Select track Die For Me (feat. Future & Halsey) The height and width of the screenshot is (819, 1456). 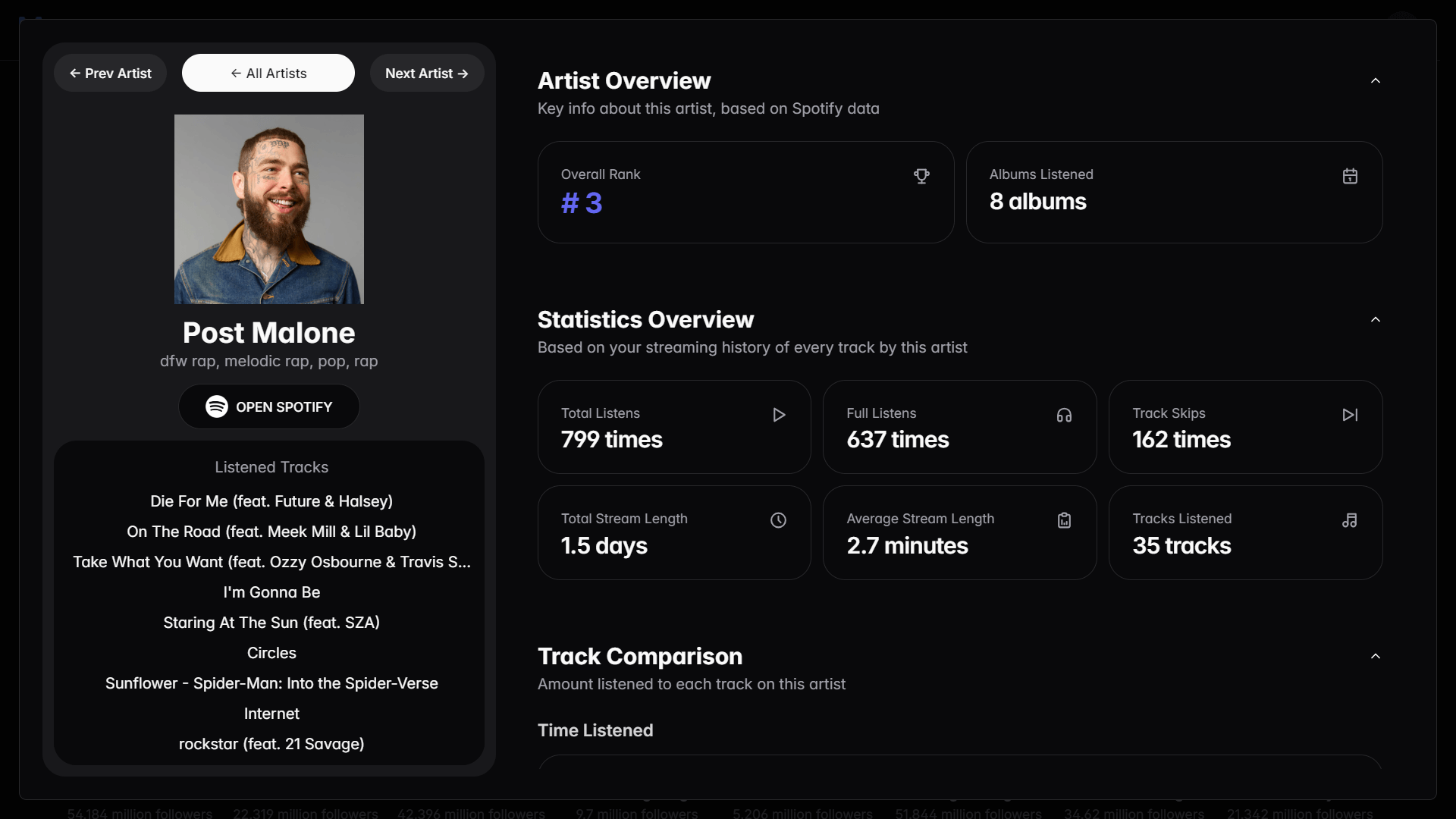coord(271,501)
